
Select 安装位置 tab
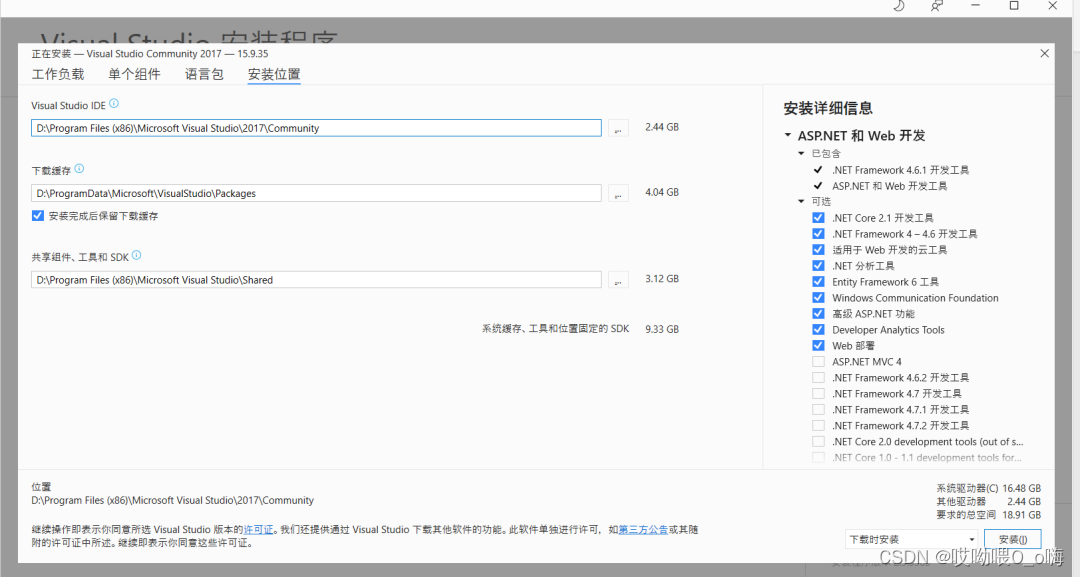click(x=274, y=74)
